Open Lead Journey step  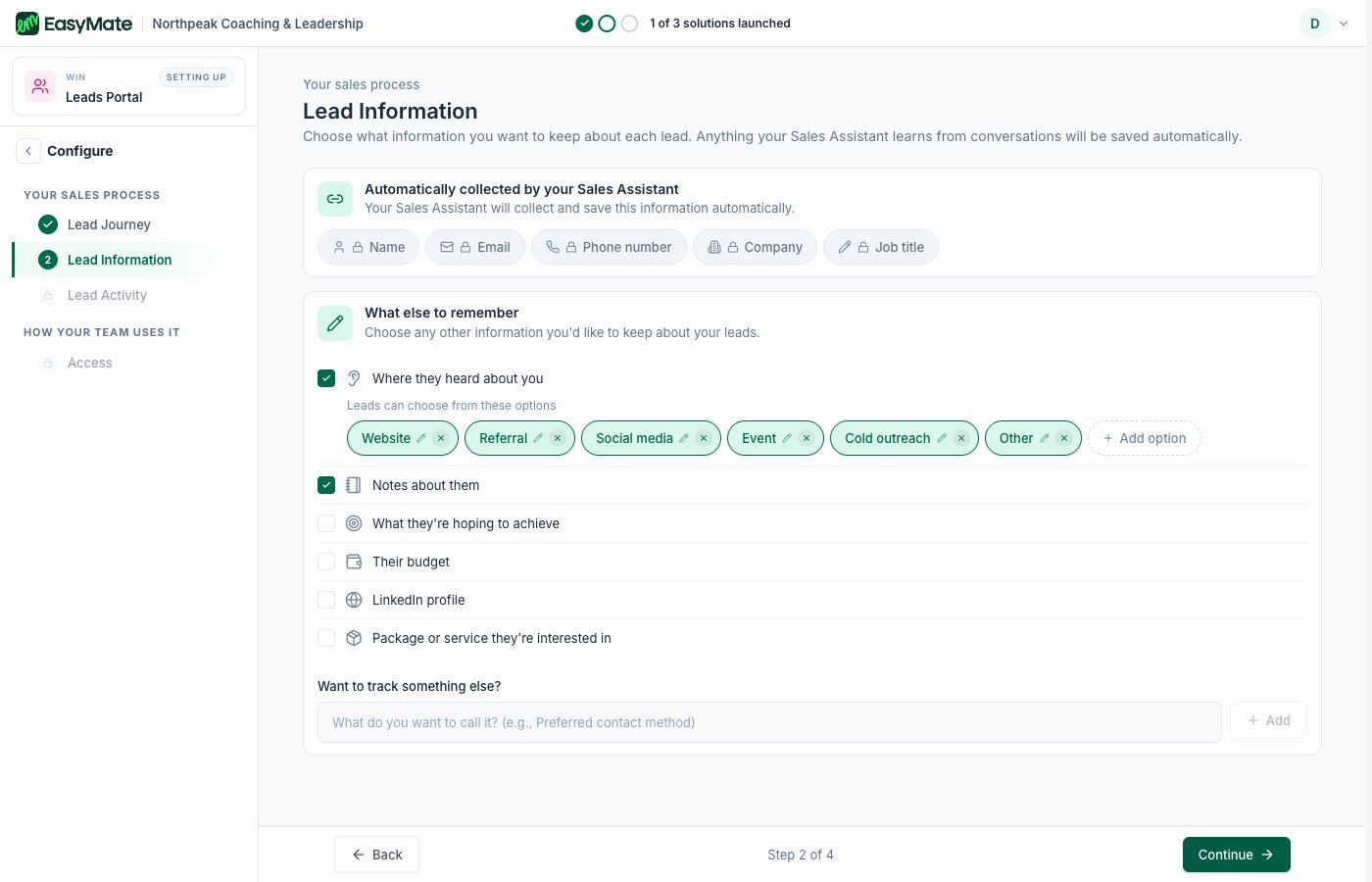(x=109, y=224)
